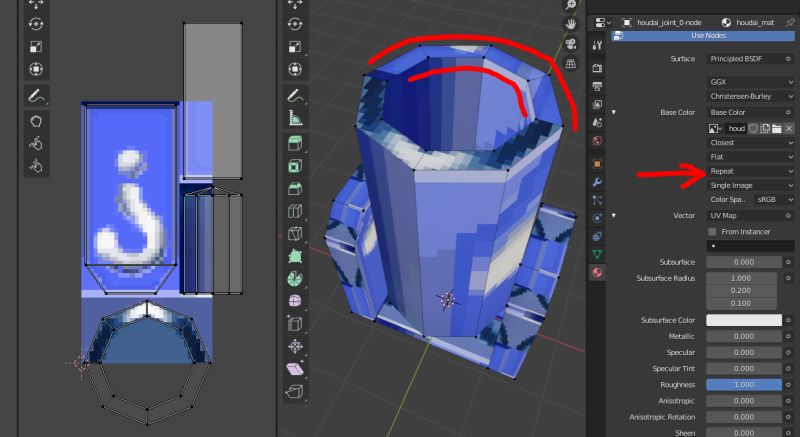This screenshot has width=800, height=437.
Task: Unlink the houd image with X button
Action: pos(789,128)
